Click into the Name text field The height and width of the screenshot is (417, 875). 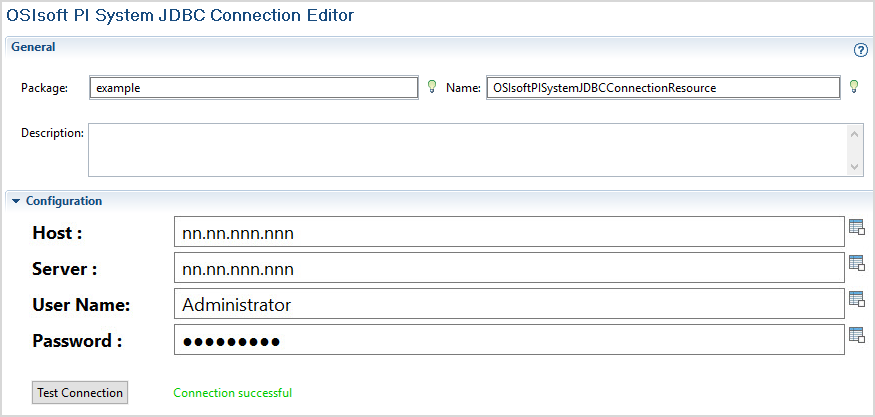663,88
